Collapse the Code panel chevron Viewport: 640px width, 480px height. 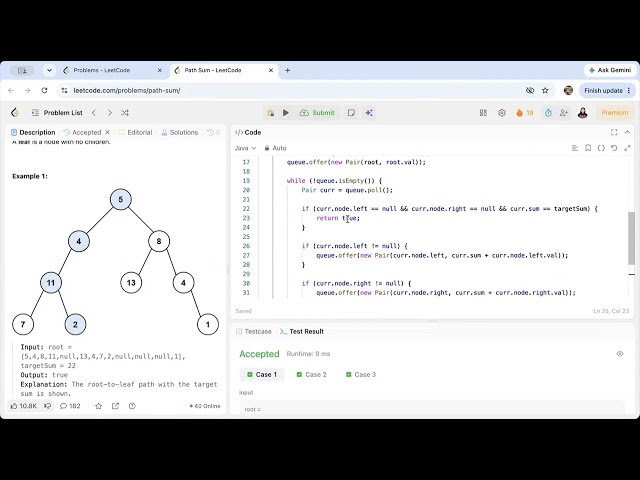pos(627,132)
